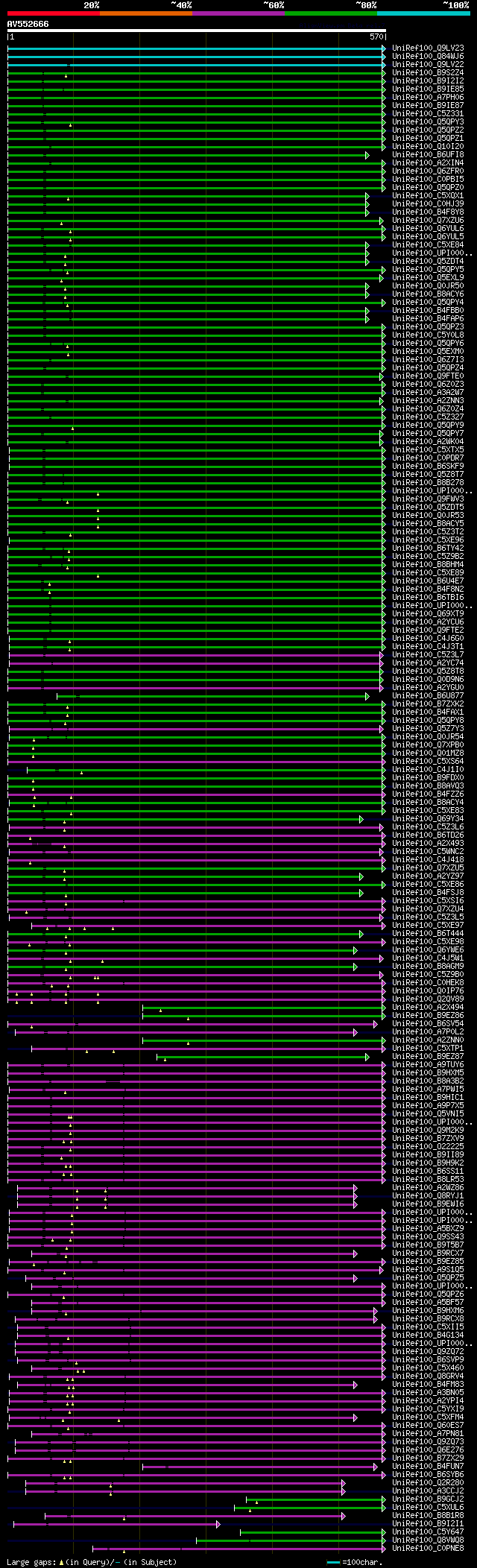Viewport: 477px width, 1568px height.
Task: Open the UniRef100_B4FBB0 hit
Action: [428, 310]
